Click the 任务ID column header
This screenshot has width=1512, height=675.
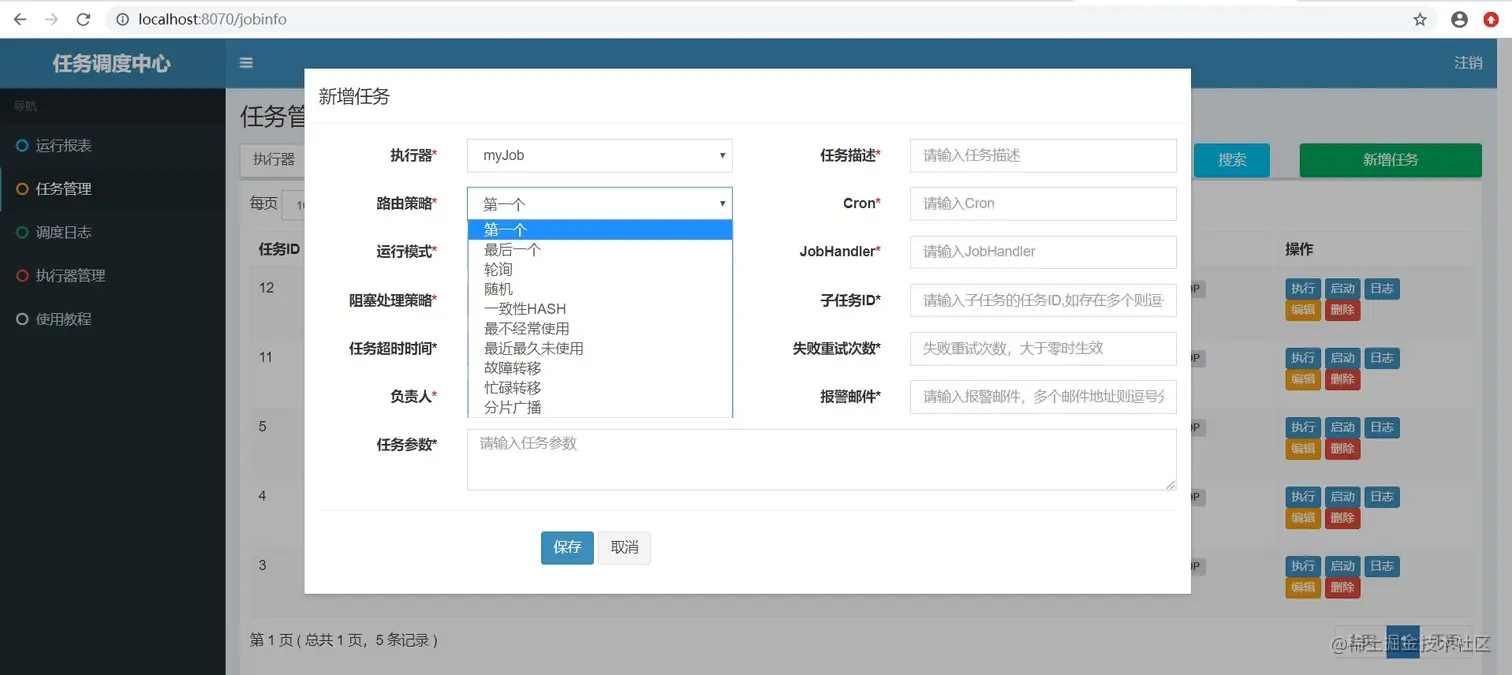tap(279, 249)
